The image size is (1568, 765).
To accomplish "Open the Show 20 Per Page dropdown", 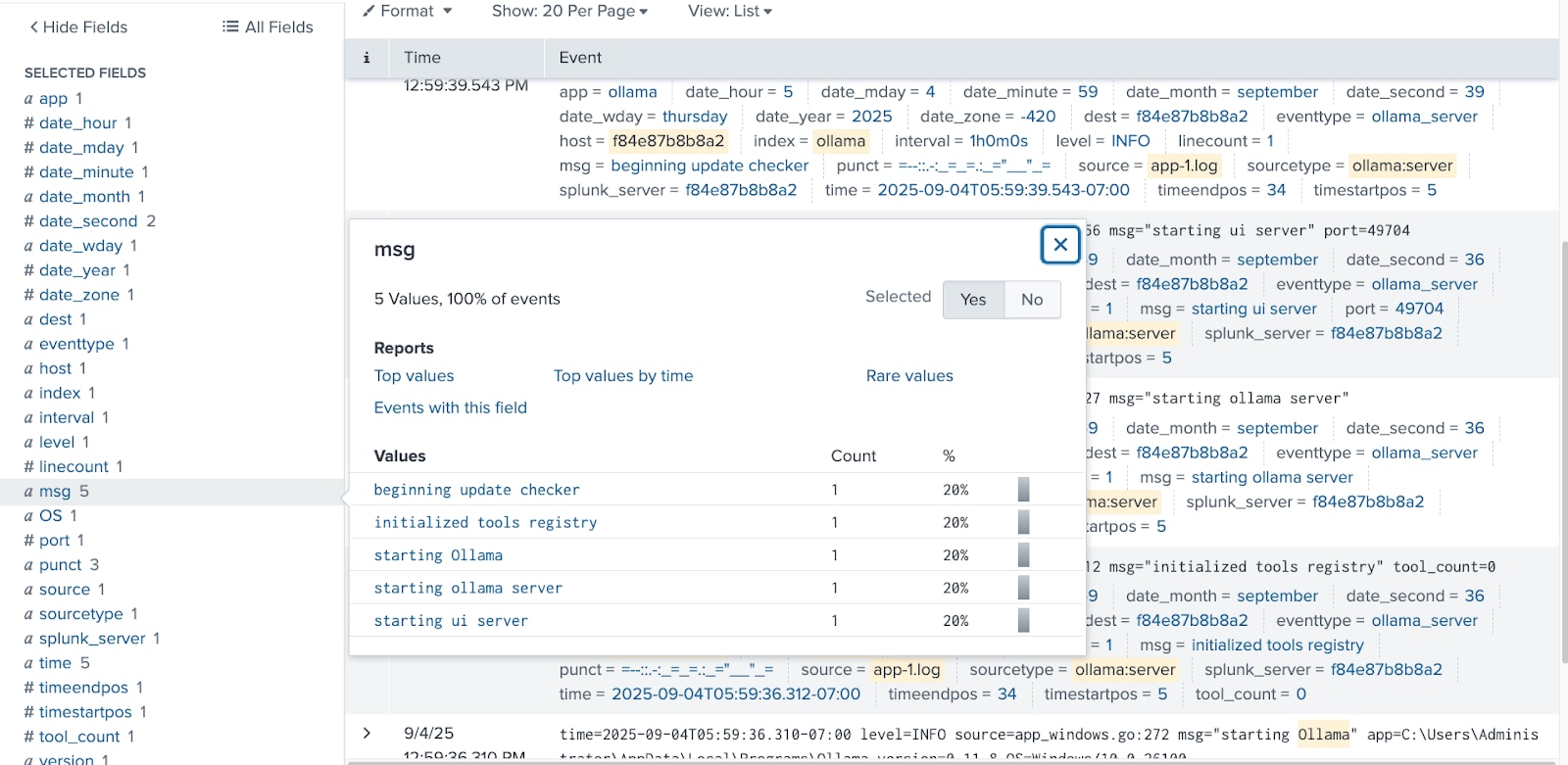I will [569, 11].
